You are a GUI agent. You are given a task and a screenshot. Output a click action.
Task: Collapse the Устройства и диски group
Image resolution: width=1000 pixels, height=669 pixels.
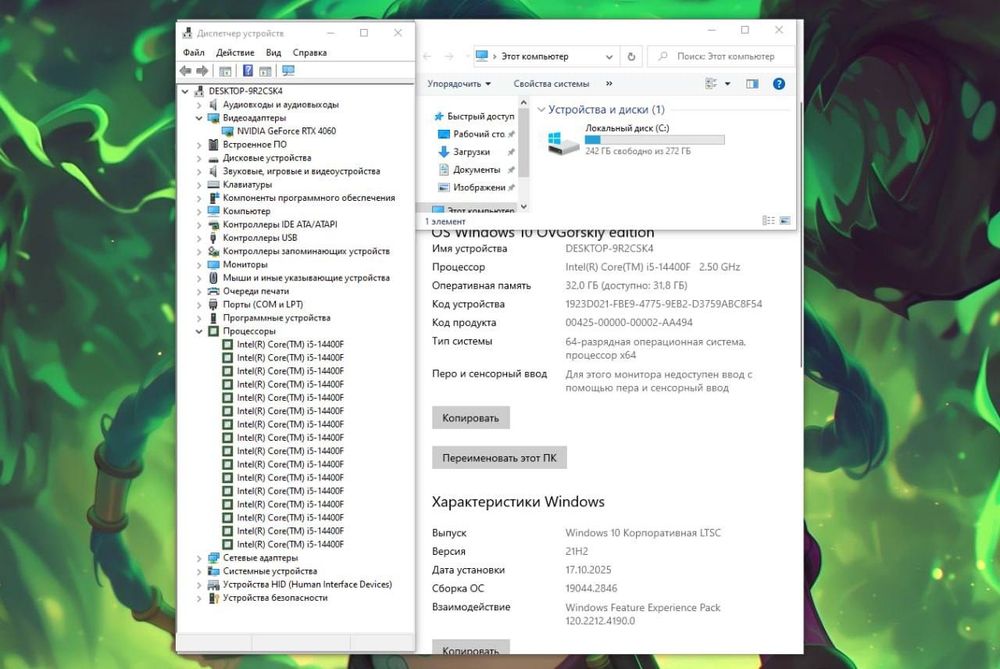coord(541,110)
